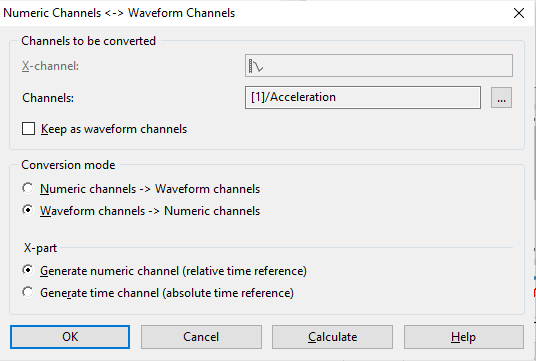
Task: Click the 'Conversion mode' group heading
Action: click(x=68, y=165)
